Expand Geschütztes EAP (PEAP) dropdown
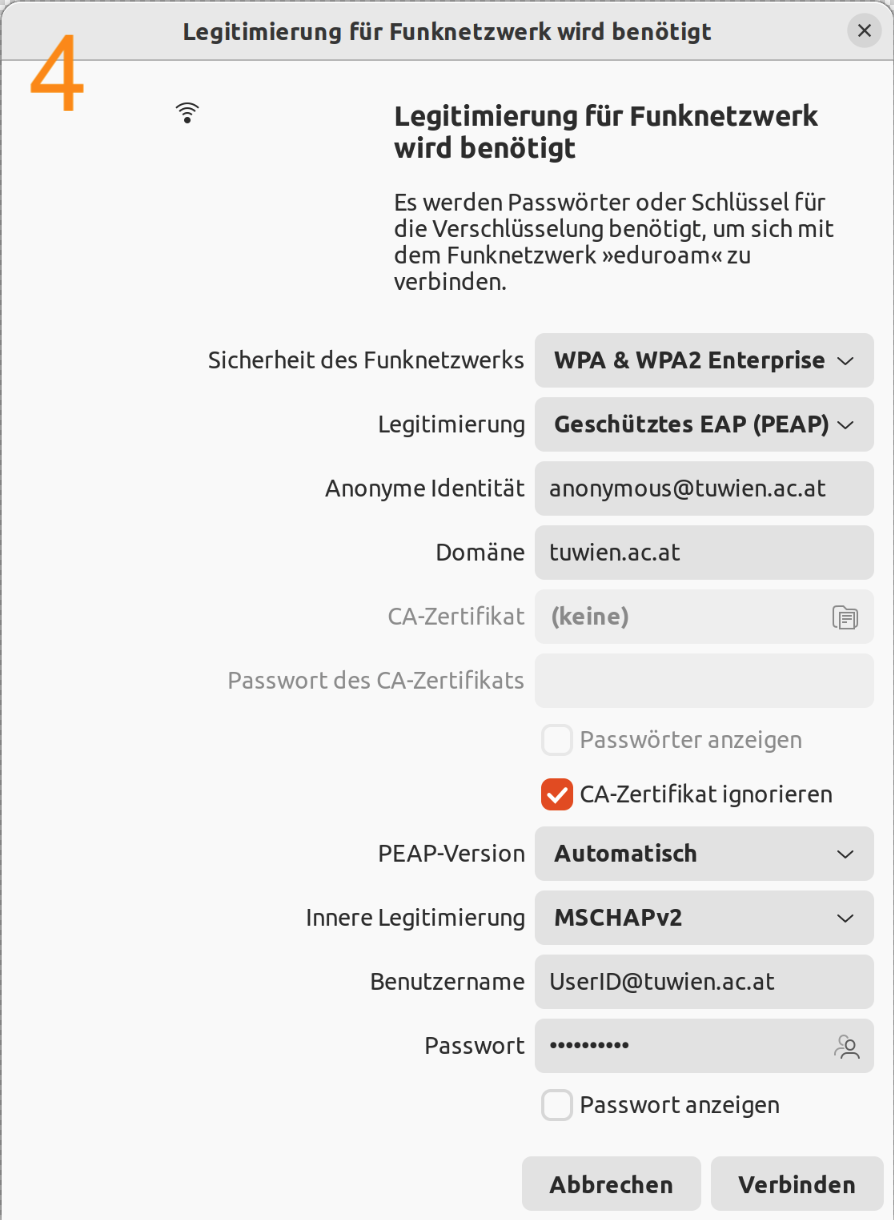This screenshot has width=894, height=1220. (x=704, y=425)
